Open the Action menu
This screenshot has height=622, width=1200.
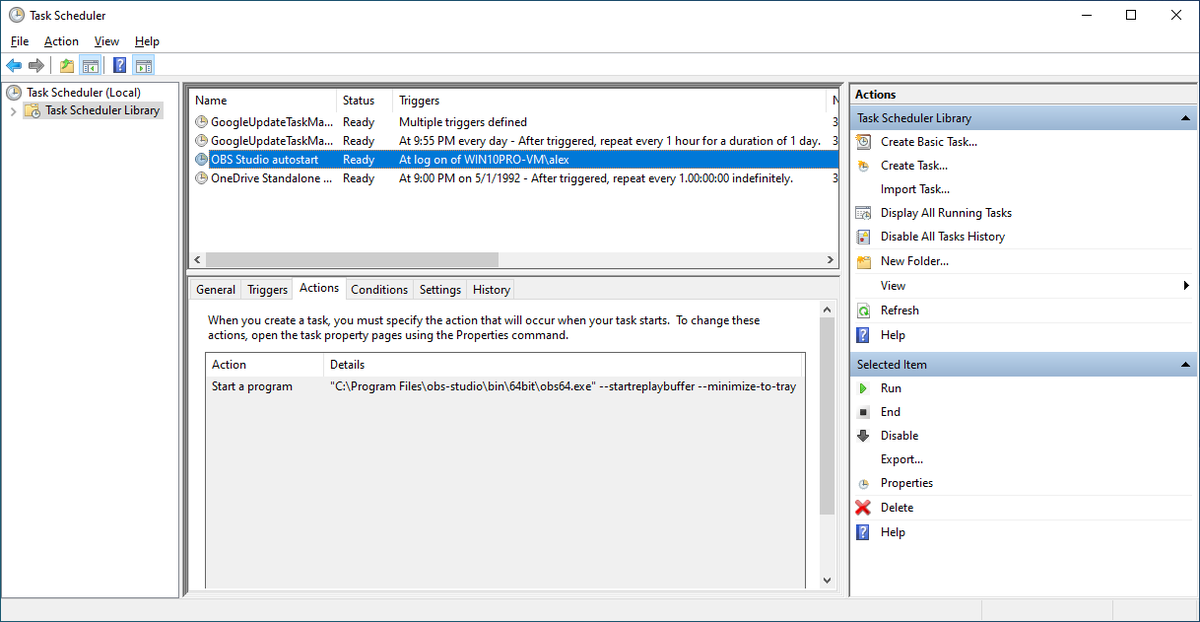(x=61, y=41)
